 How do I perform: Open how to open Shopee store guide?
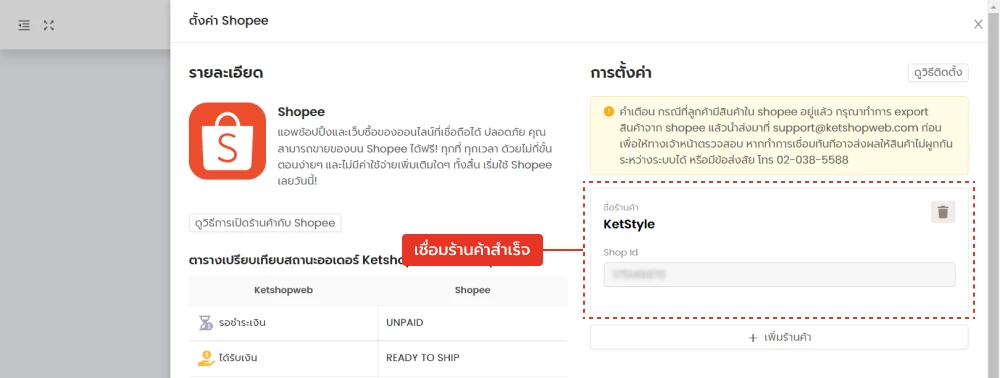[265, 223]
